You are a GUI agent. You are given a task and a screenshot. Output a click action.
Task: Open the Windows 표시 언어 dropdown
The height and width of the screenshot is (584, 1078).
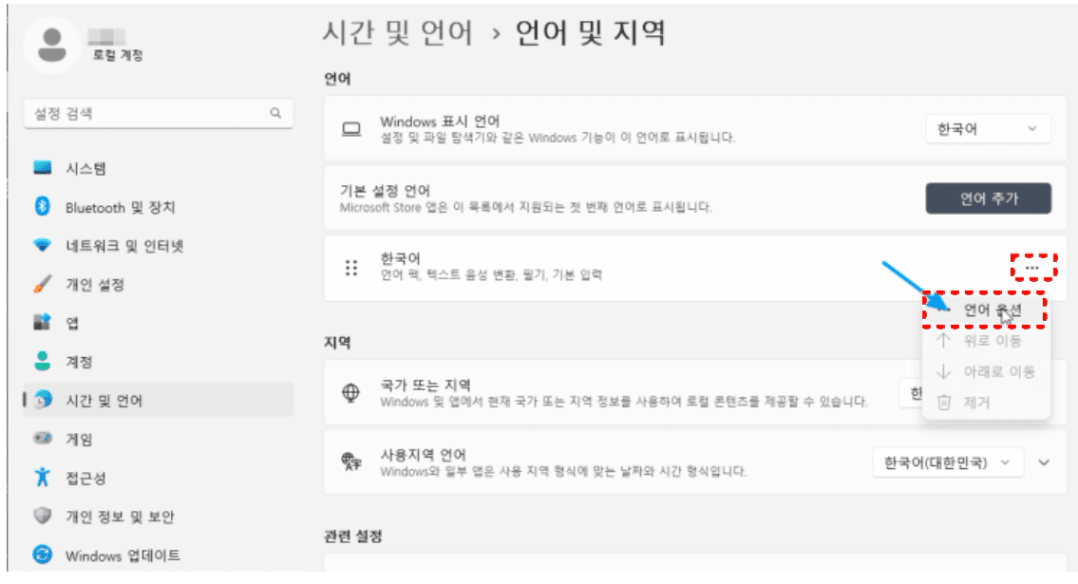(988, 129)
